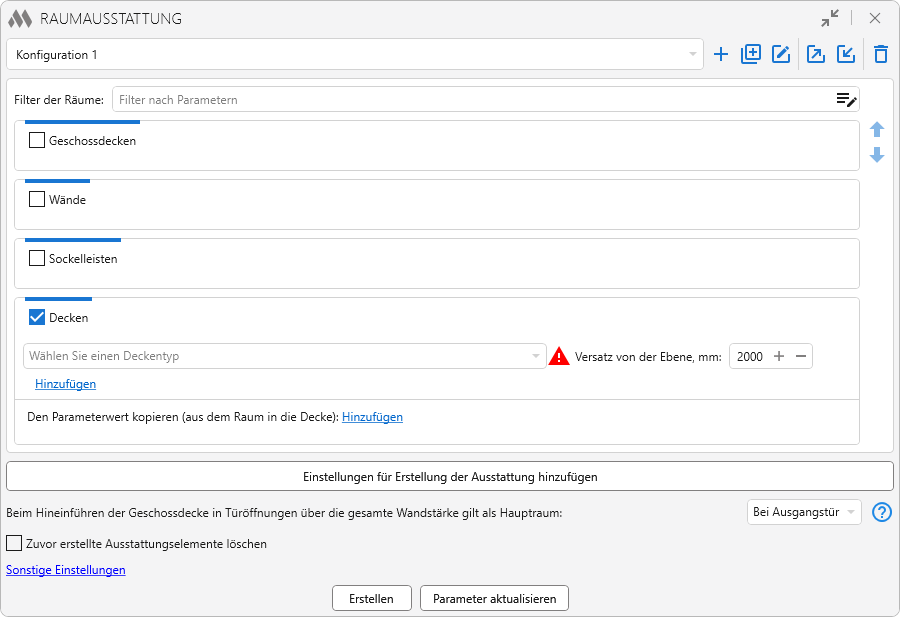Open help for main room setting
The width and height of the screenshot is (900, 617).
pyautogui.click(x=881, y=513)
